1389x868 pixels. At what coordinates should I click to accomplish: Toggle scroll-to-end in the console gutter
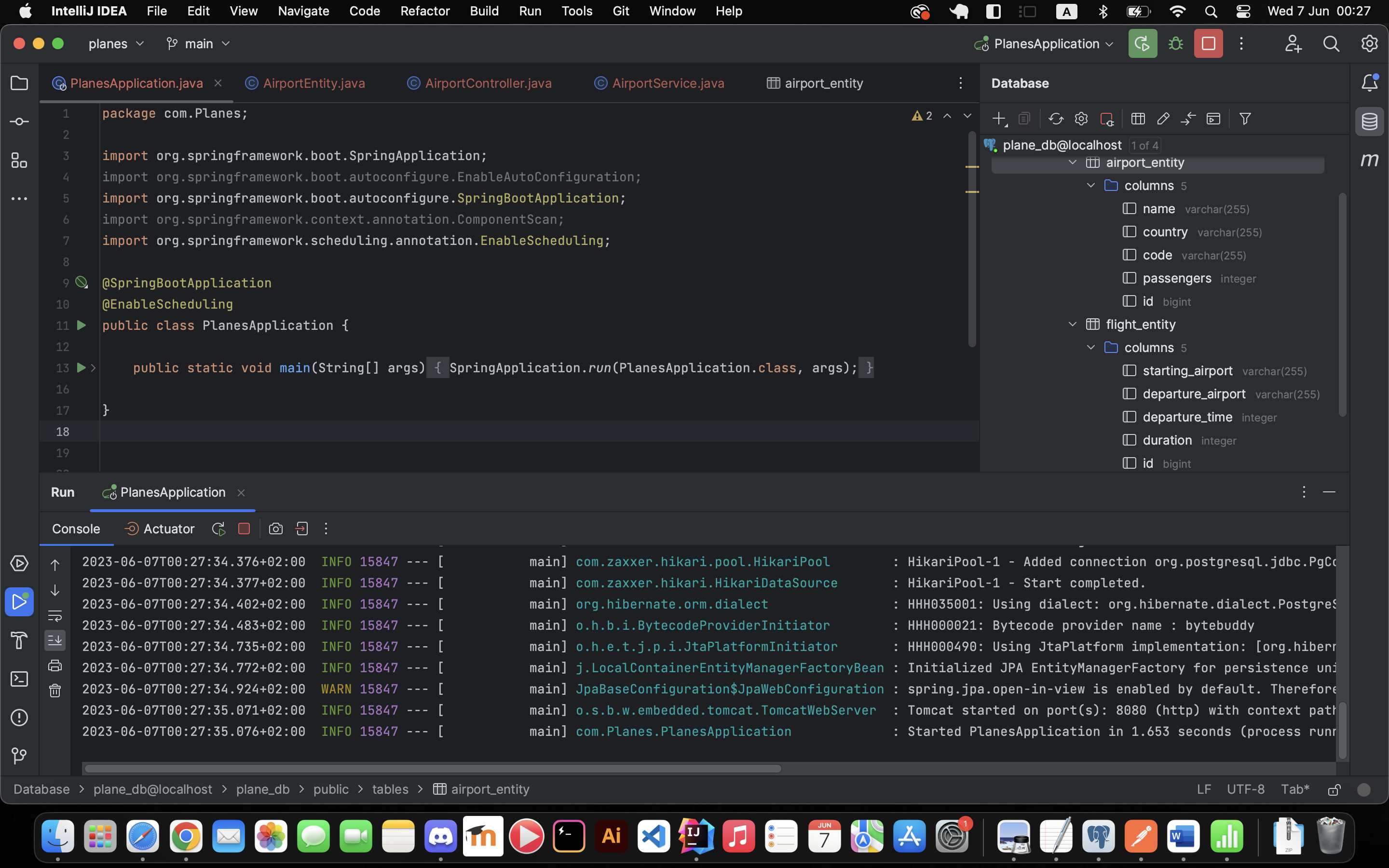point(55,641)
